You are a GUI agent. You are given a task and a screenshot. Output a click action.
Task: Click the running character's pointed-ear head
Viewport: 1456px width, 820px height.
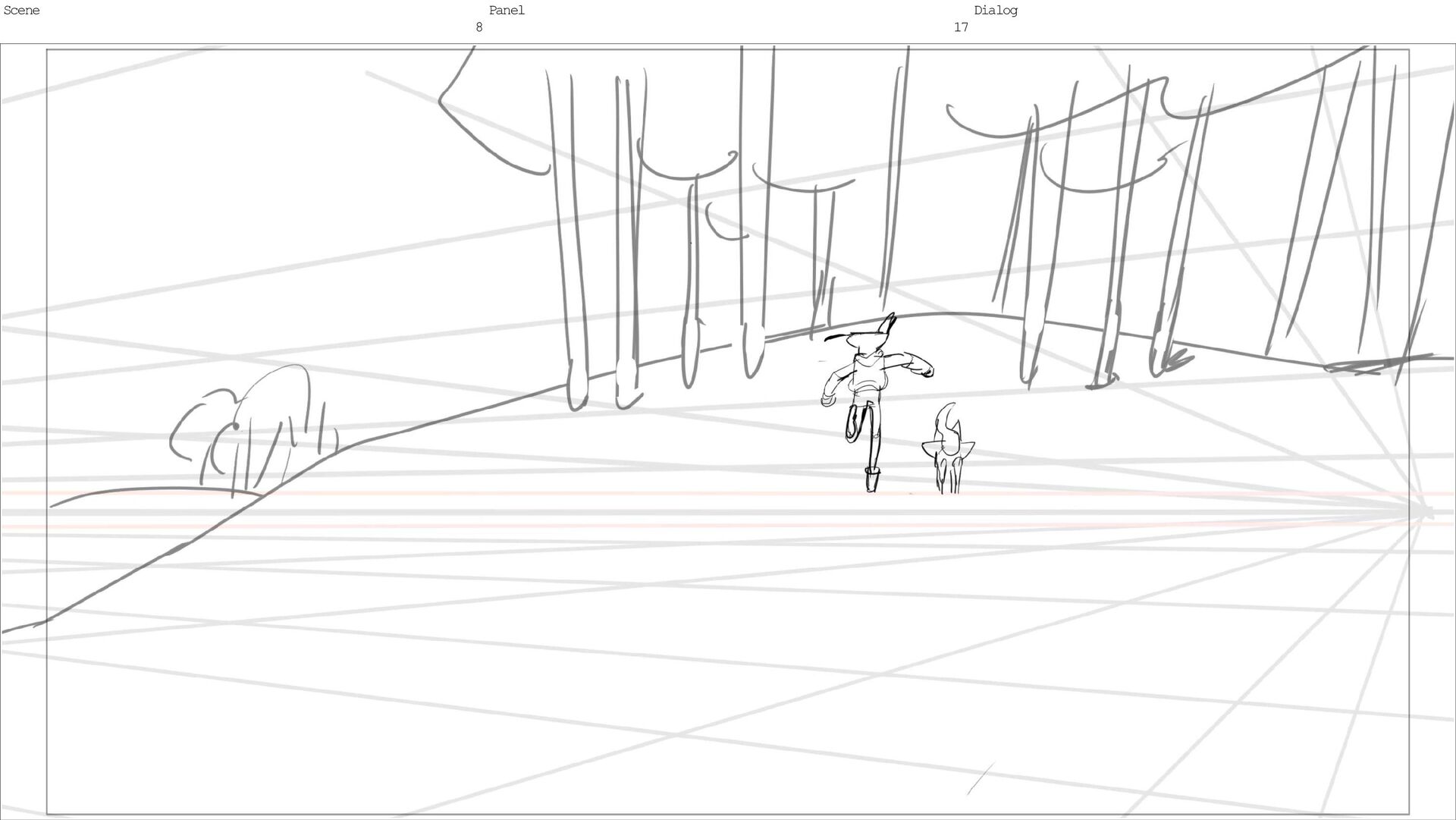click(x=868, y=339)
